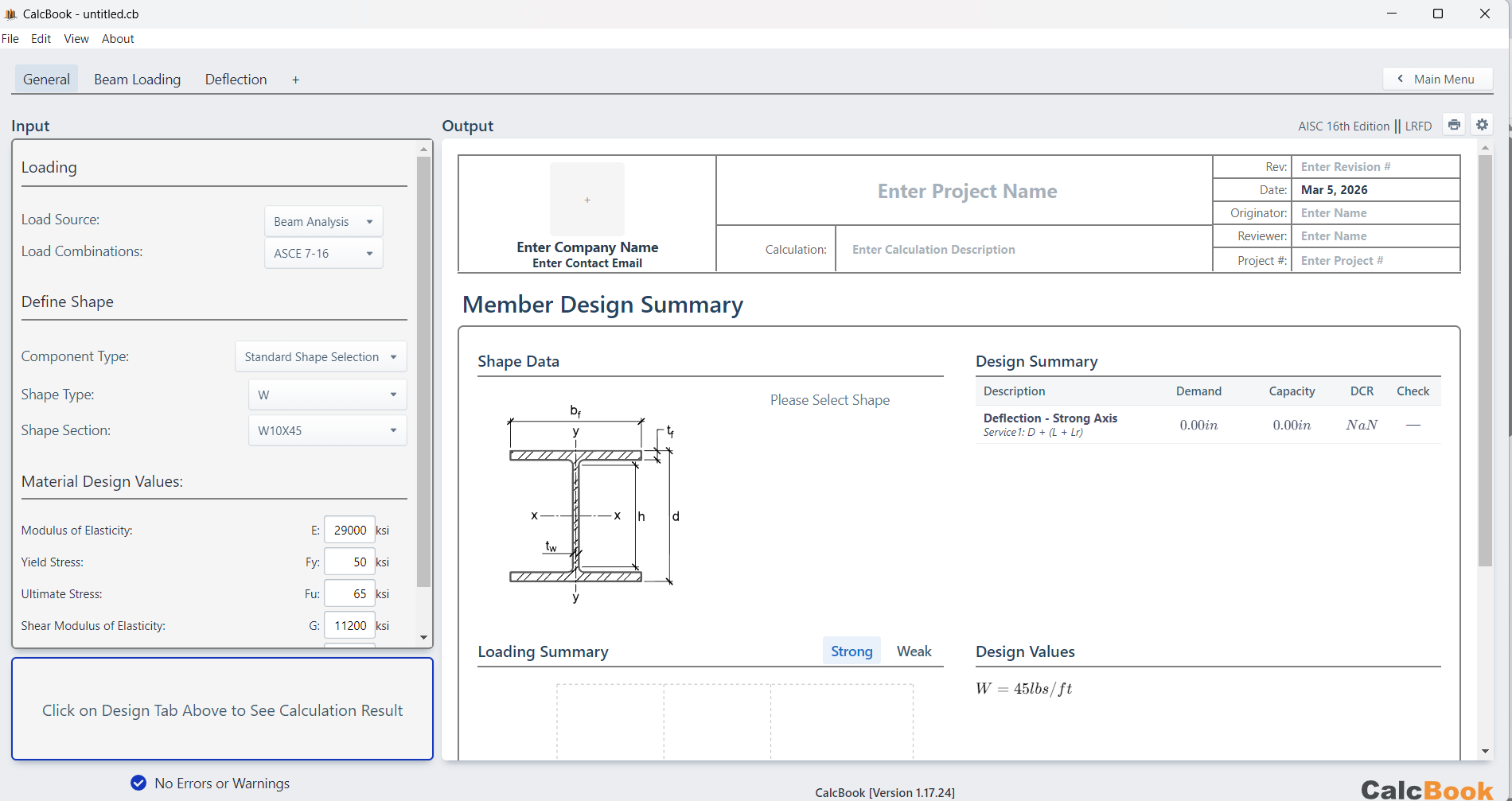Switch to the Deflection tab
The image size is (1512, 801).
(236, 80)
